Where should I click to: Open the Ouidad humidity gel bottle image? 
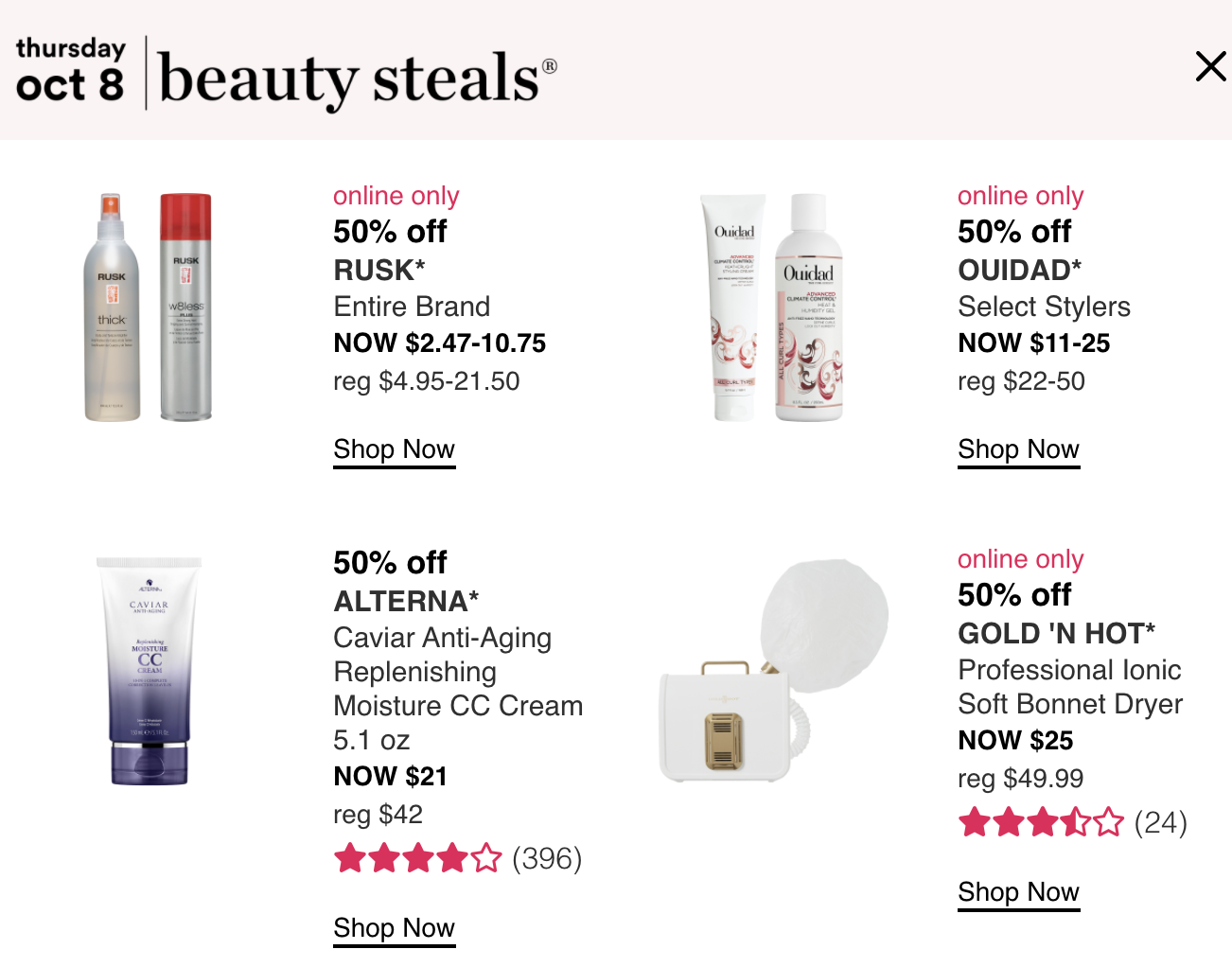tap(809, 308)
